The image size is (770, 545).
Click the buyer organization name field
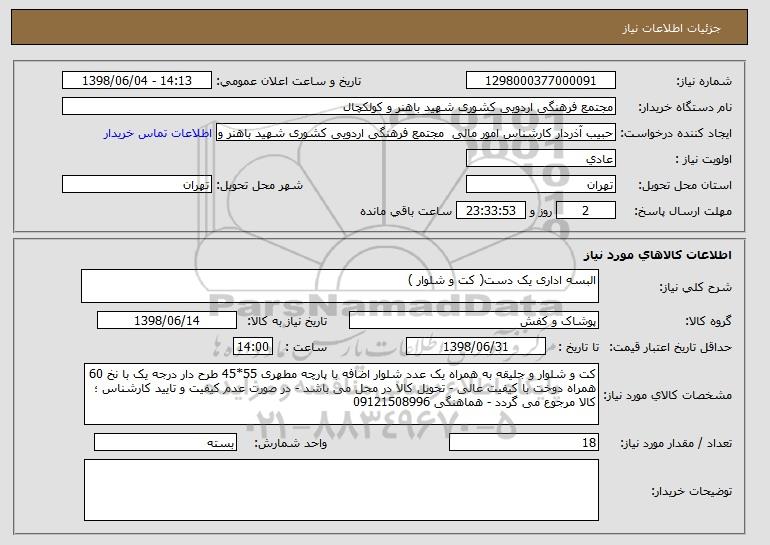[339, 107]
